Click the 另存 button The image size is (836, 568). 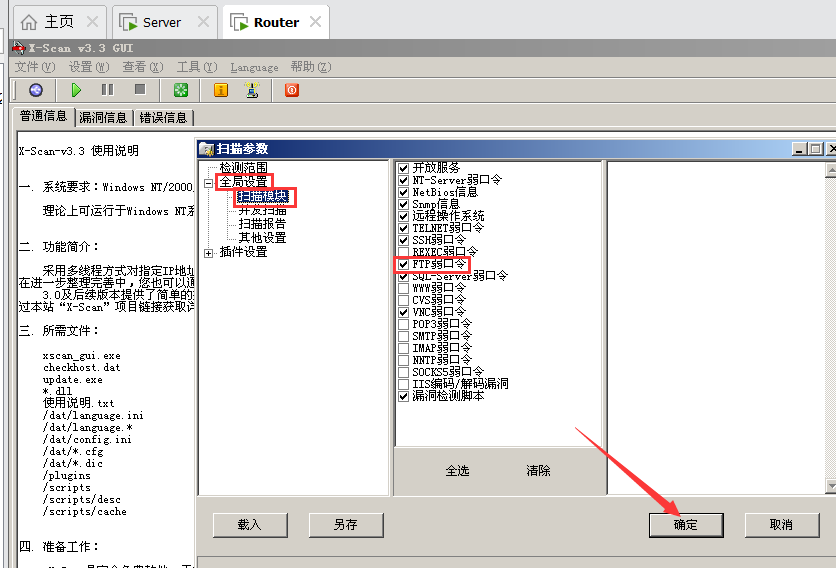346,525
